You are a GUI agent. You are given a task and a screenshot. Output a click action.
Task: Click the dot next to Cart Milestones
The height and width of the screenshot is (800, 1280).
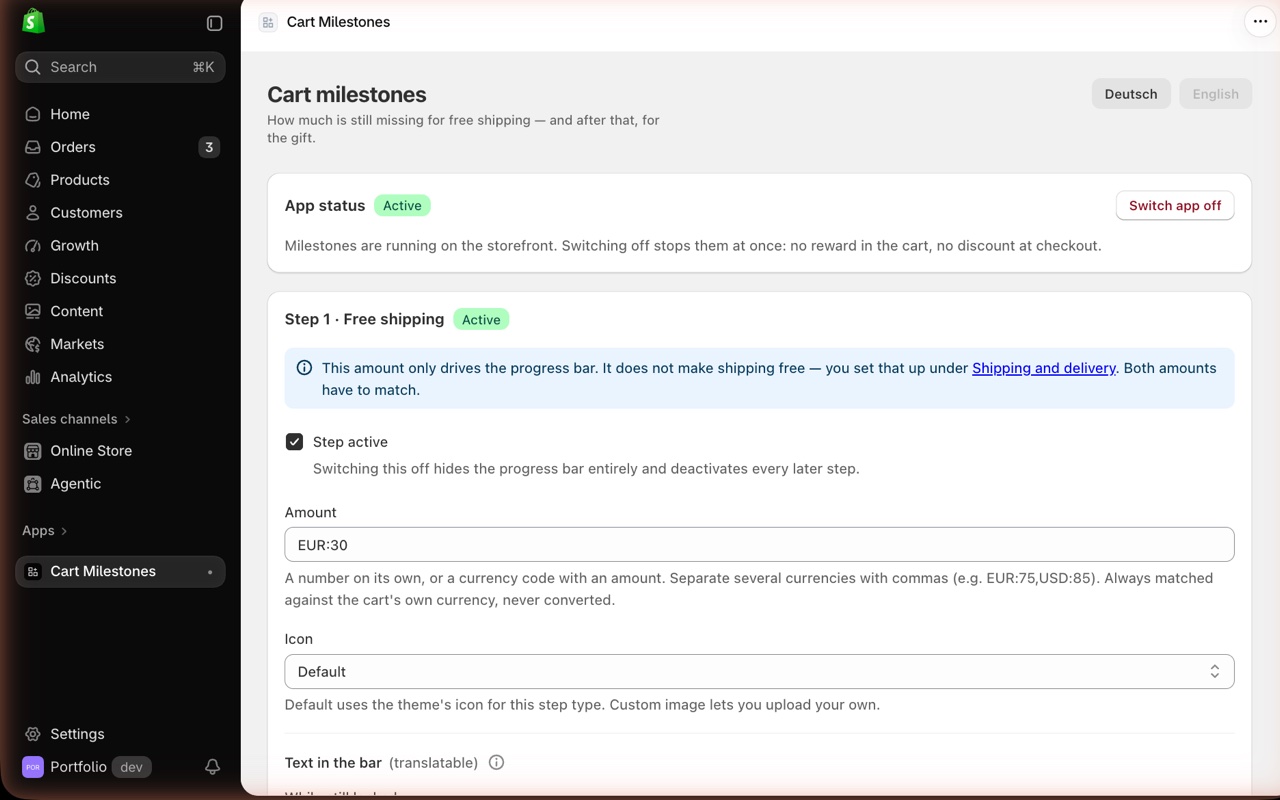click(x=210, y=572)
